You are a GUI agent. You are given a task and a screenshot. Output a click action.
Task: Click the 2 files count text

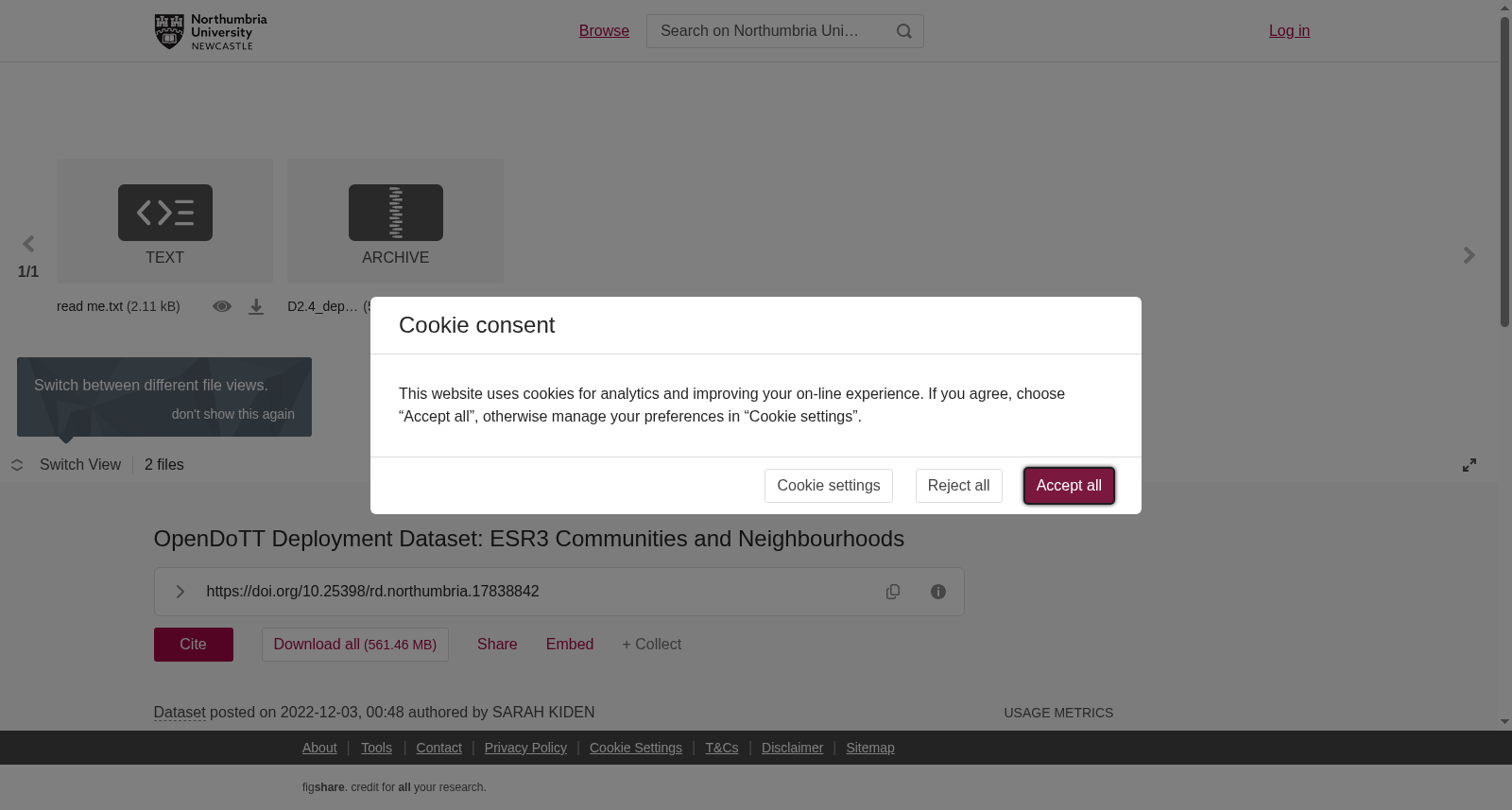(x=164, y=465)
